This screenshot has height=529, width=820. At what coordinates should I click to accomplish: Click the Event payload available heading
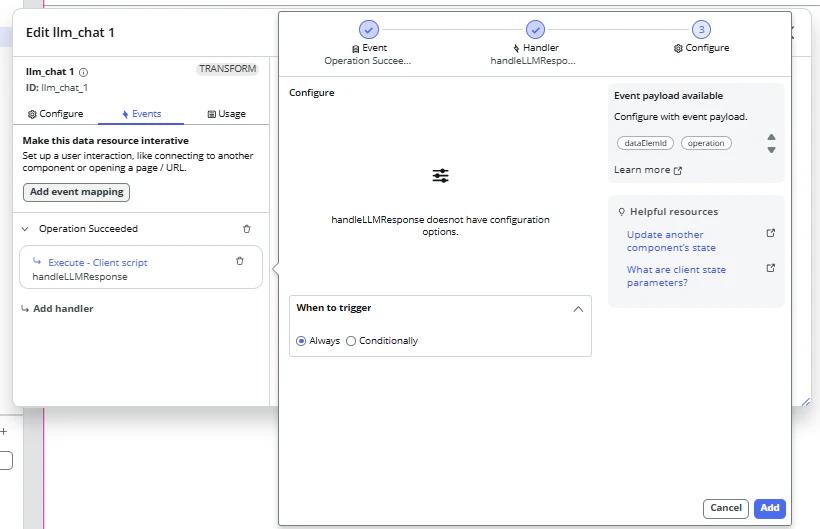click(668, 96)
